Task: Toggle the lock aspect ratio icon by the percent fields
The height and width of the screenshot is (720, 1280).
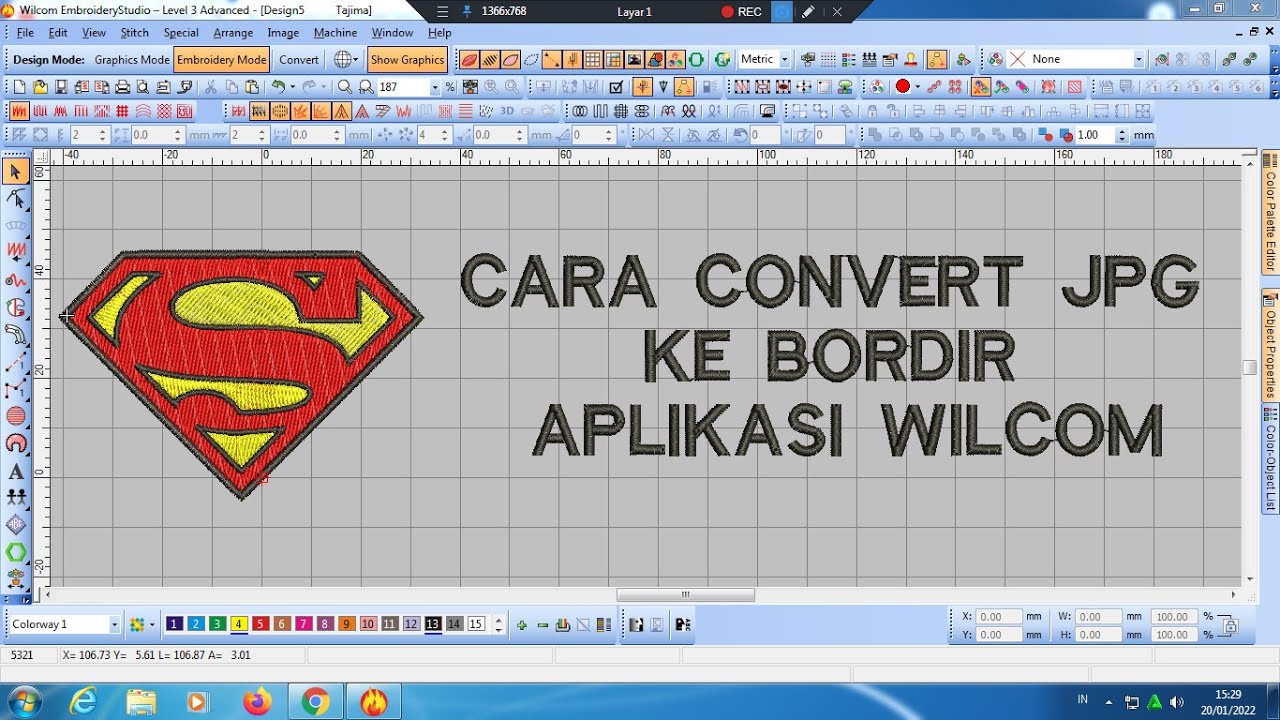Action: coord(1230,626)
